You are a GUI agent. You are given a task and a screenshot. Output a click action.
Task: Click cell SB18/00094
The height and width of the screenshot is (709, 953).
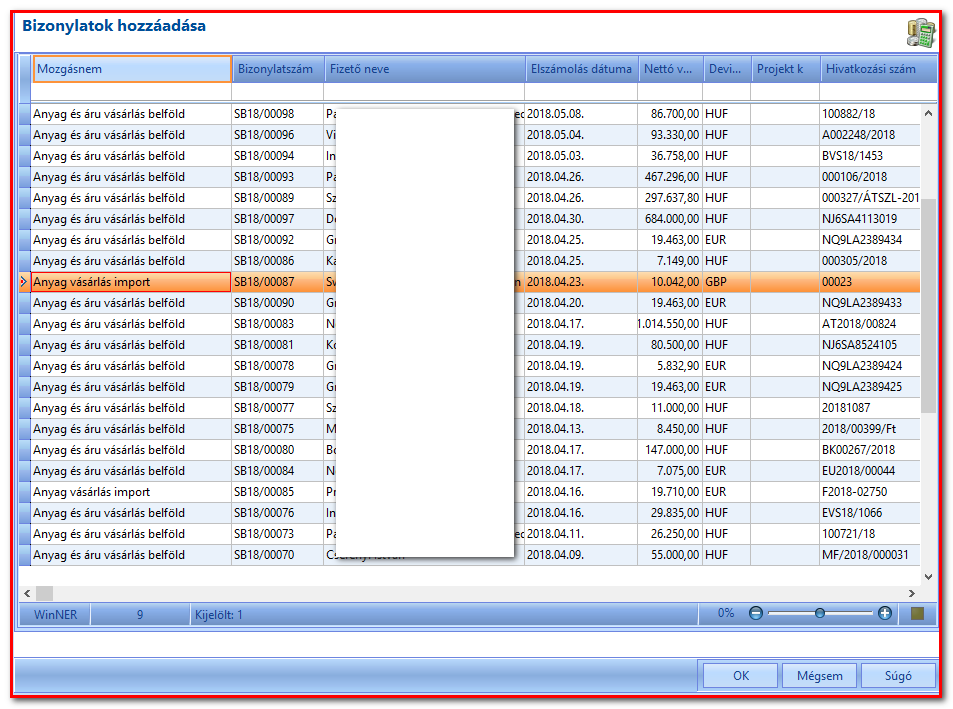coord(277,156)
